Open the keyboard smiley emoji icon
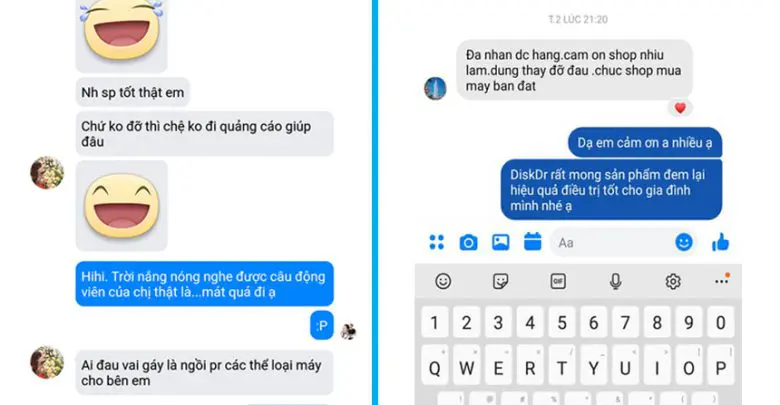The height and width of the screenshot is (405, 780). [x=443, y=282]
